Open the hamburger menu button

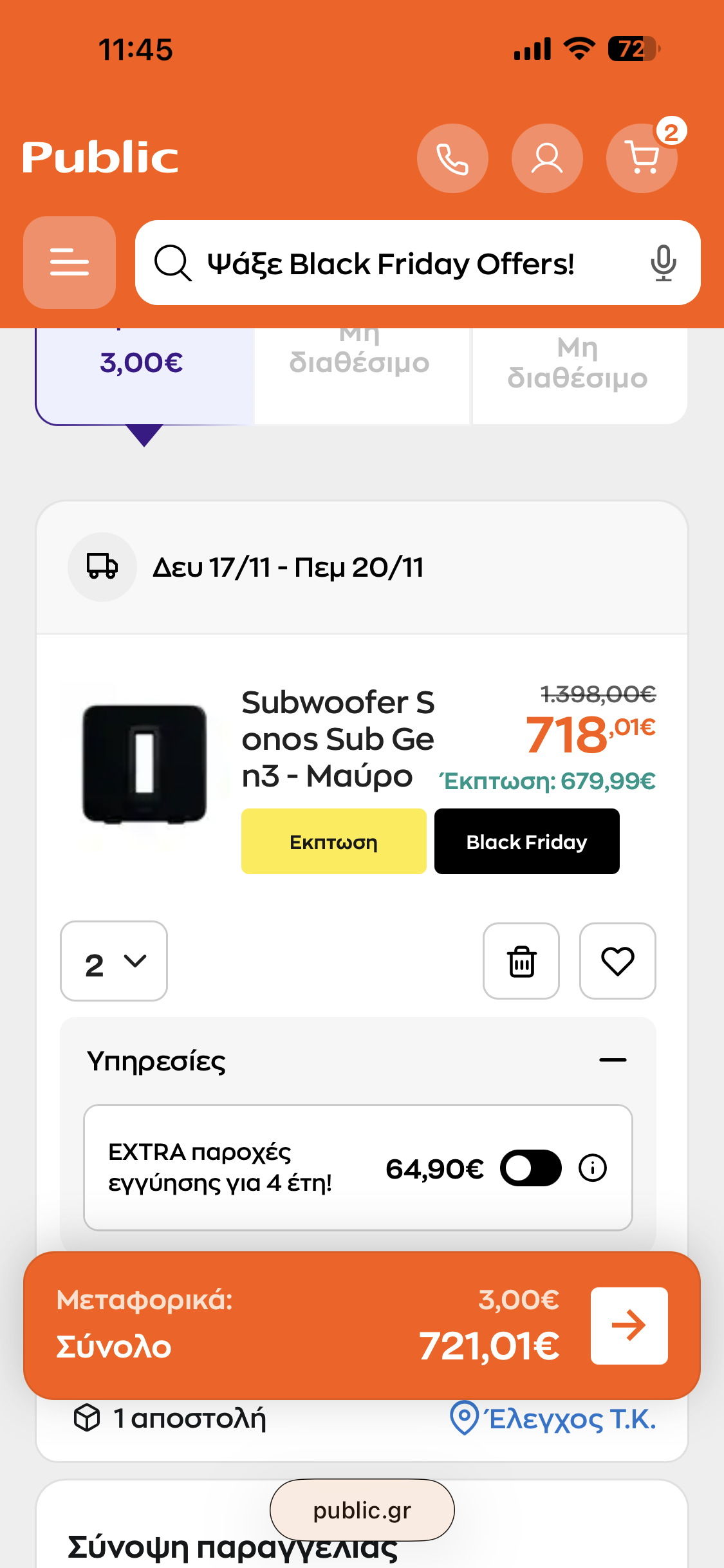point(70,263)
